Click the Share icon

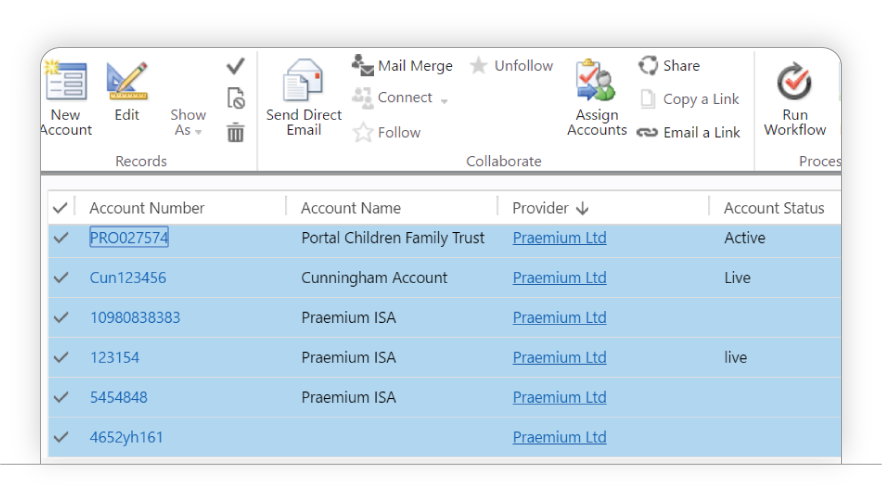coord(648,65)
